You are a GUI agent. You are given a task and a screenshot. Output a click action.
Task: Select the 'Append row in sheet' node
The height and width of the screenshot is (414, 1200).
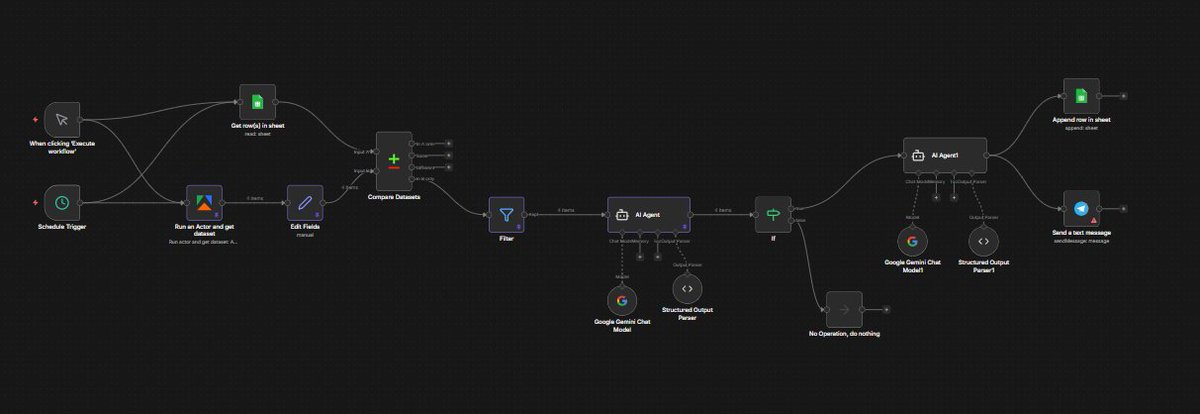click(1081, 96)
